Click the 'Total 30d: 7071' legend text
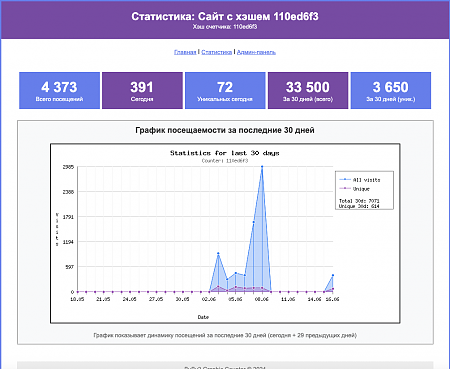 [359, 201]
